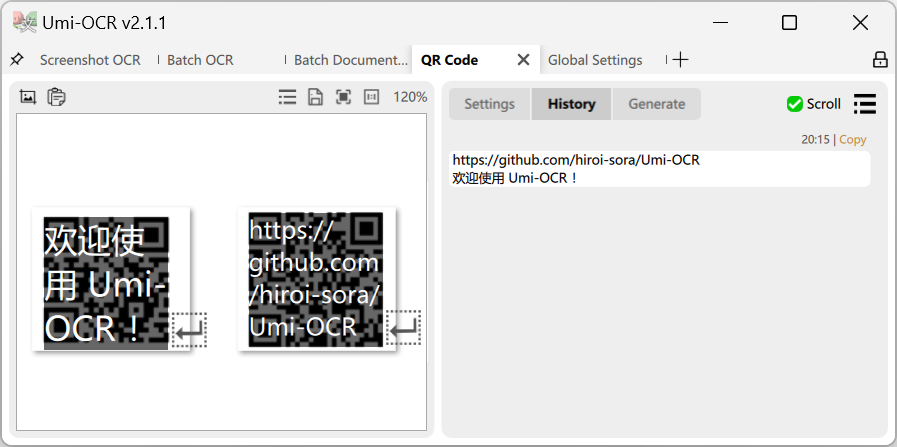Click the pin window icon in tab bar

click(x=17, y=59)
